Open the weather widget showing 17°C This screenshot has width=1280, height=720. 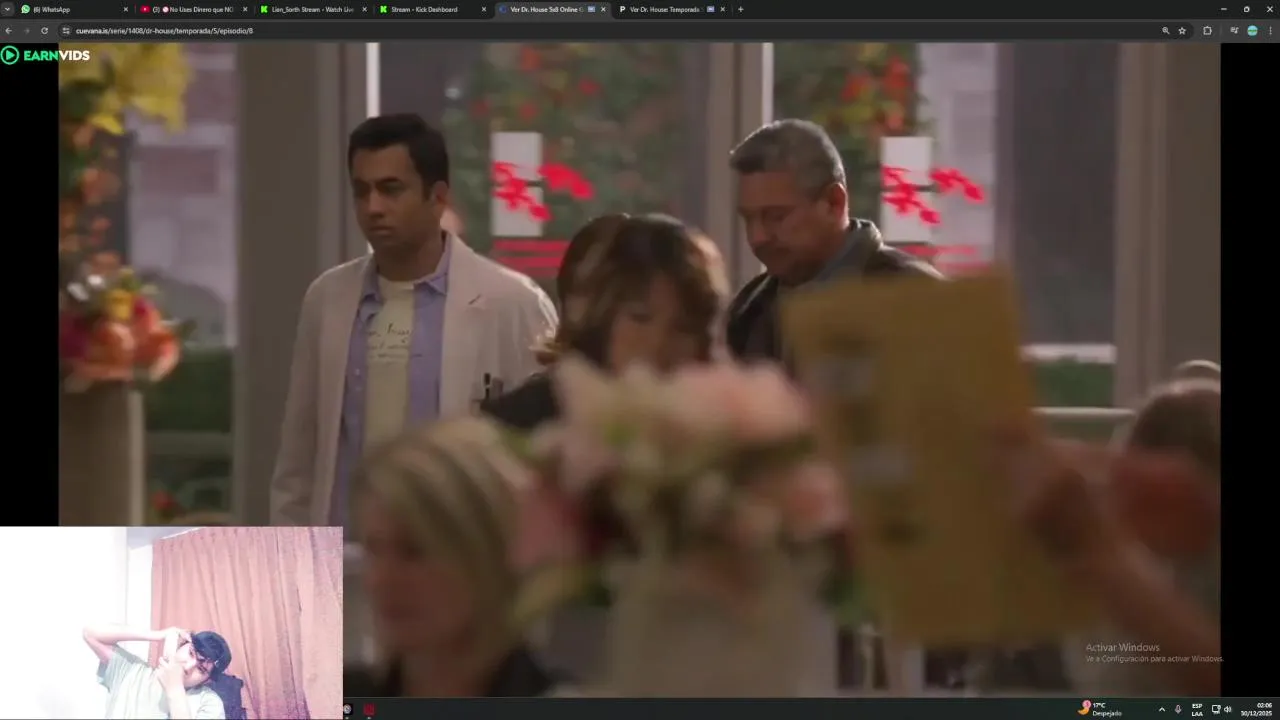coord(1100,708)
